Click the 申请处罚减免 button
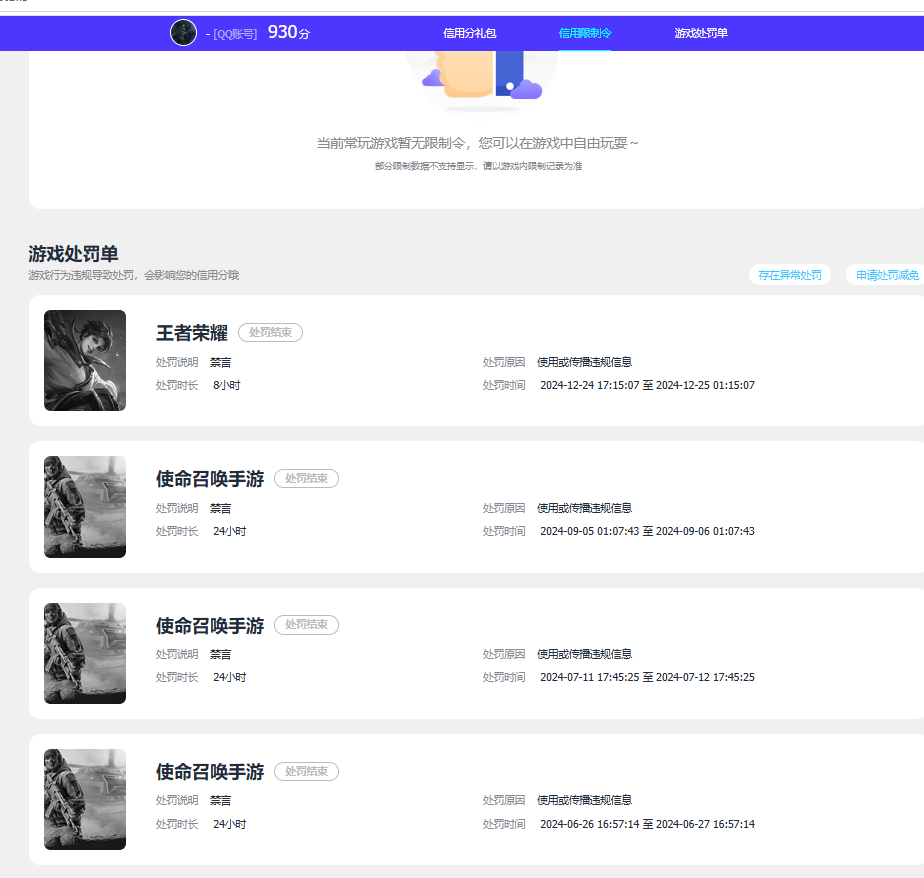The width and height of the screenshot is (924, 878). (887, 275)
